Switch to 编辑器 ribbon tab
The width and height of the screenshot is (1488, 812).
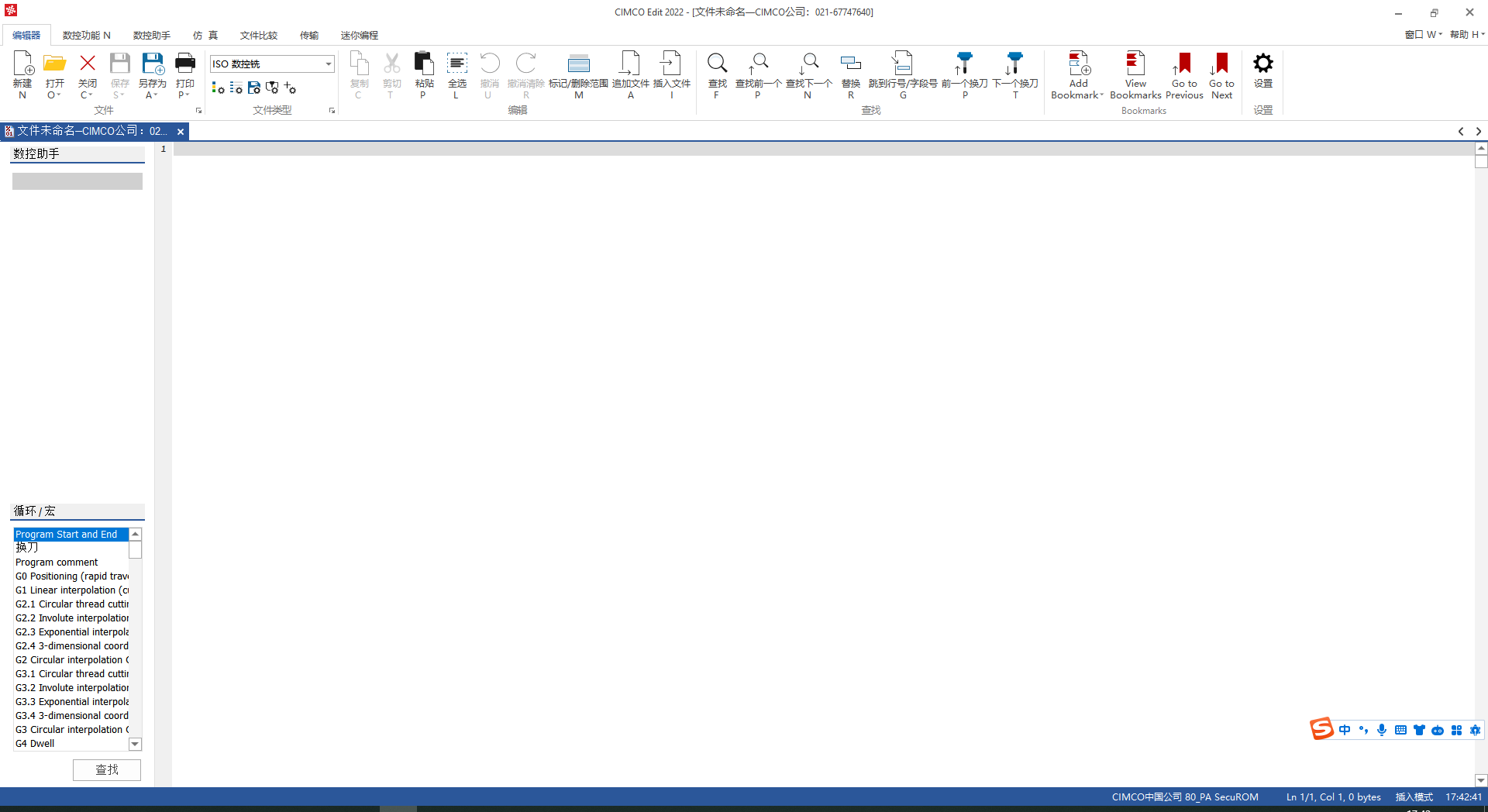click(26, 35)
